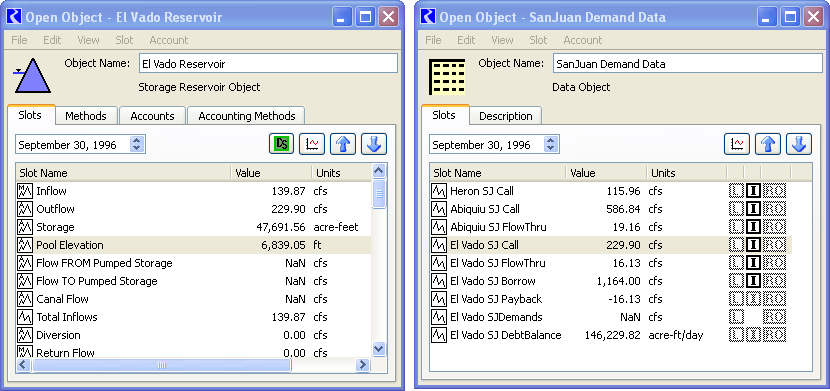Click the Abiquiu SJ Call slot icon
The width and height of the screenshot is (830, 391).
coord(439,209)
